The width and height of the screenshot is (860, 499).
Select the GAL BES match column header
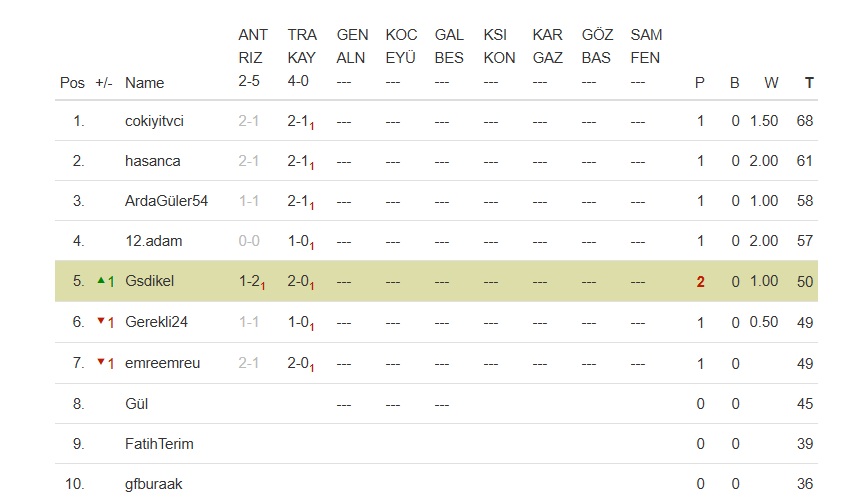(x=449, y=46)
